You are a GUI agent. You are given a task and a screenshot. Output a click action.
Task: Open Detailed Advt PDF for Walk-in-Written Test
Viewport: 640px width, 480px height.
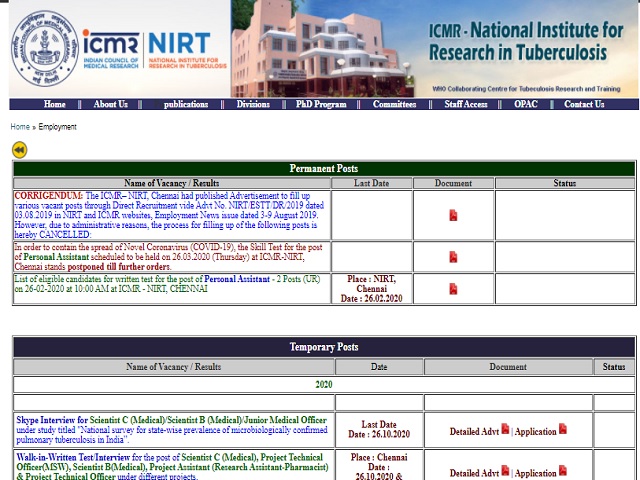pos(505,471)
